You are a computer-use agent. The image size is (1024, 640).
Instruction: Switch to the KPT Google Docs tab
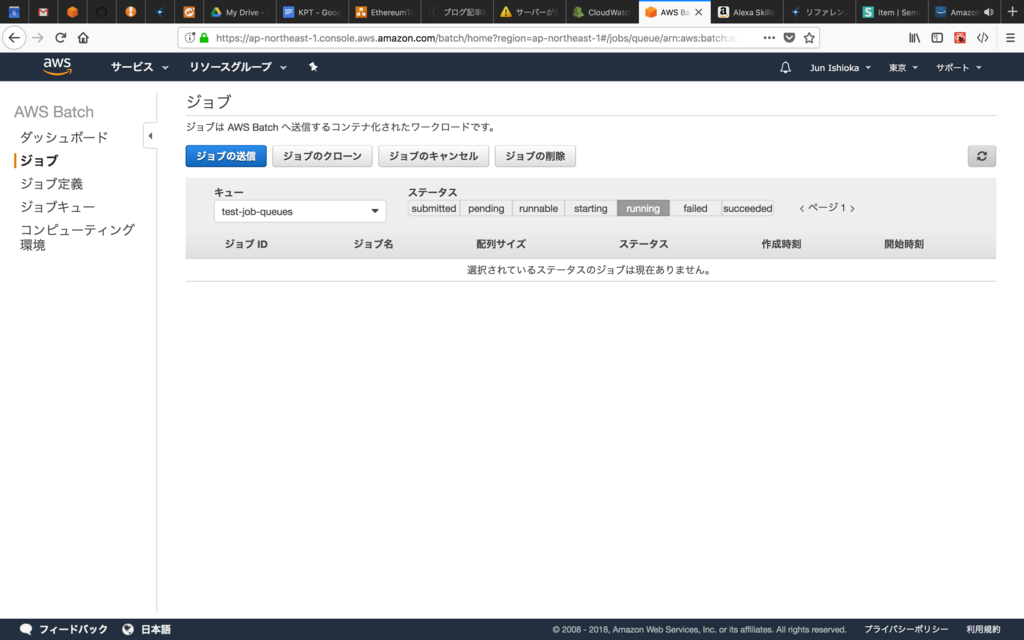312,12
